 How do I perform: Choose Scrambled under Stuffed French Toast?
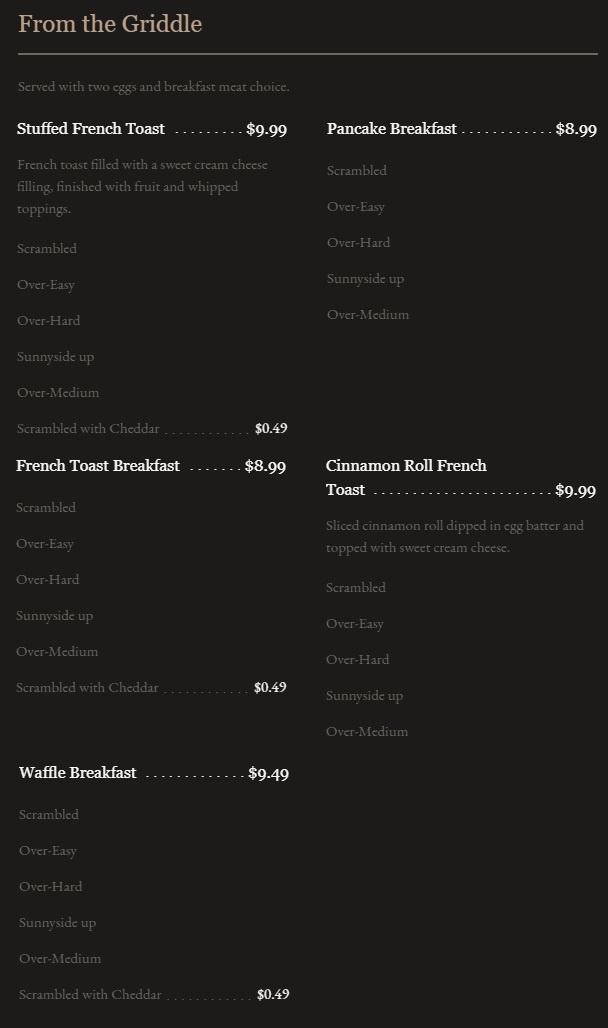click(x=47, y=249)
